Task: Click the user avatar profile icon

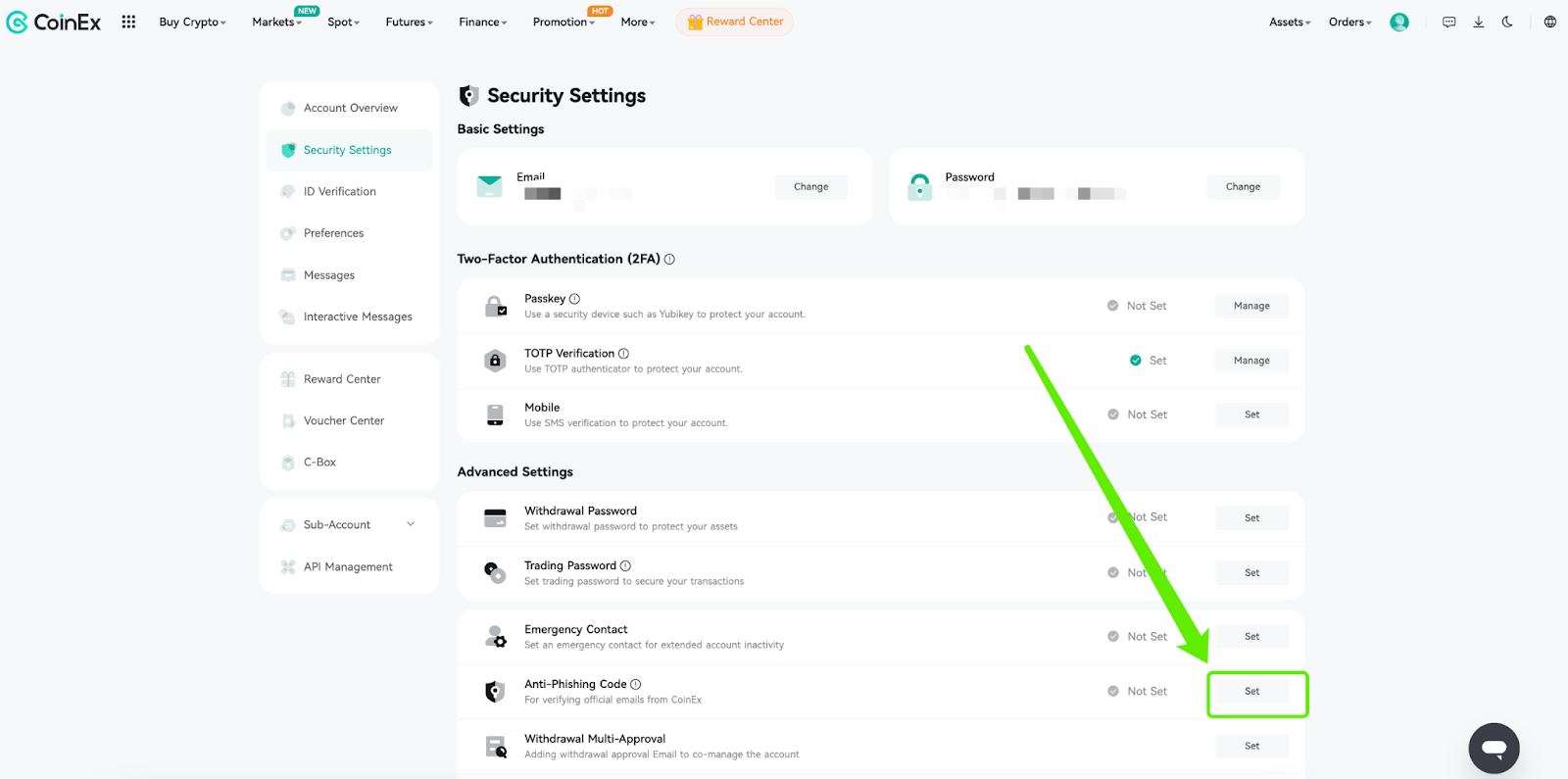Action: coord(1399,22)
